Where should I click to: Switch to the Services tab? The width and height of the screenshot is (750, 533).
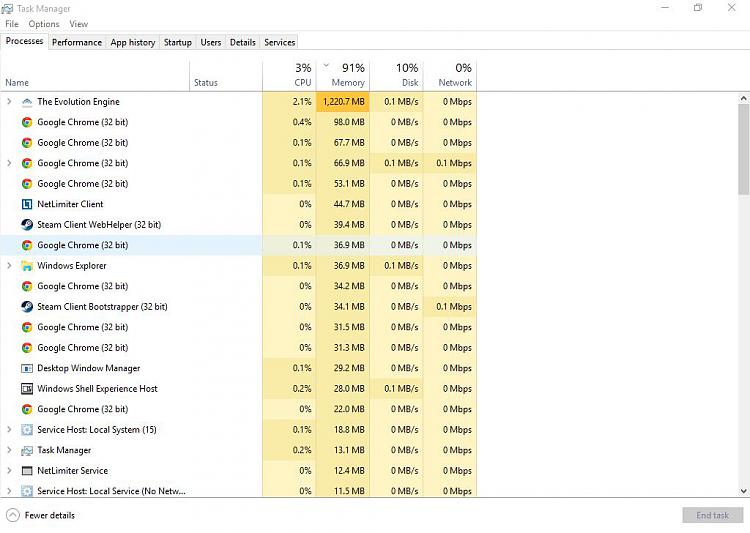280,42
